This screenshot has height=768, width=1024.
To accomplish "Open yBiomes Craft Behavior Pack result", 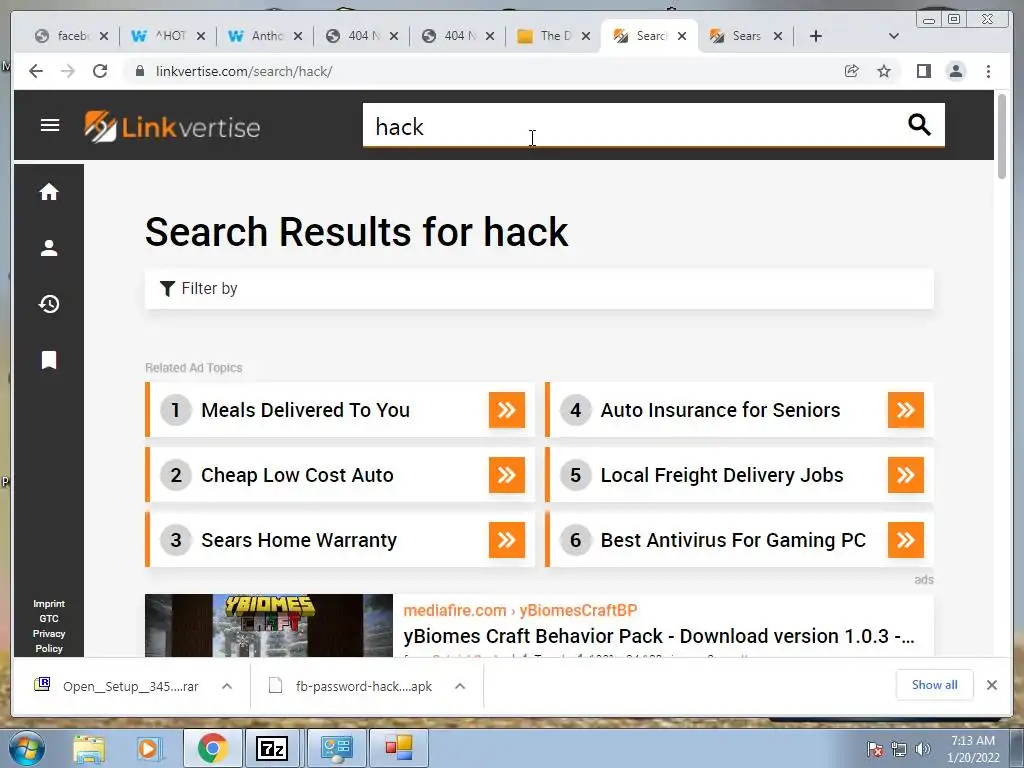I will pos(658,636).
